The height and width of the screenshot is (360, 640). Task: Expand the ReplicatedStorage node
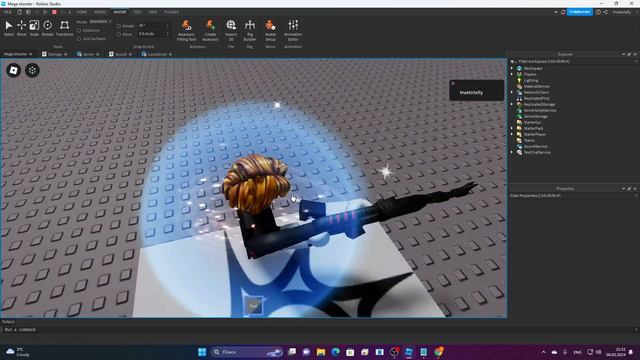pos(512,104)
